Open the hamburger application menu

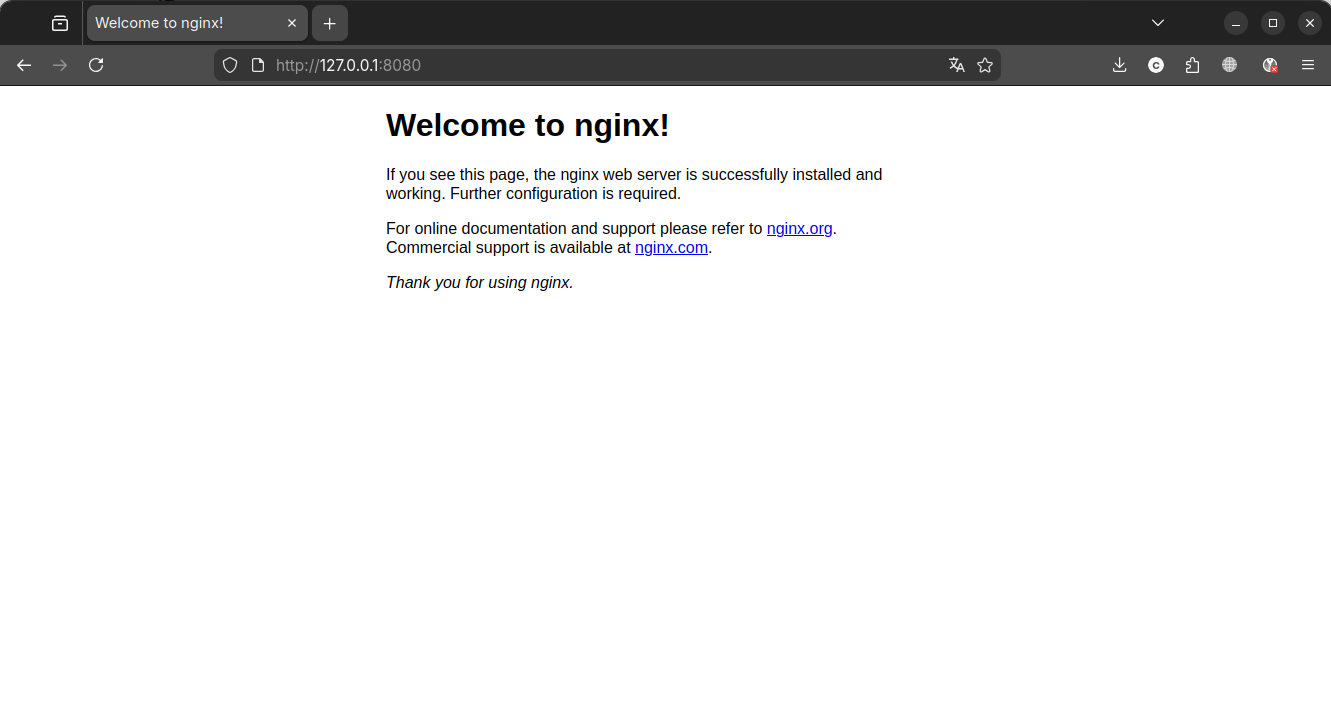[1307, 65]
